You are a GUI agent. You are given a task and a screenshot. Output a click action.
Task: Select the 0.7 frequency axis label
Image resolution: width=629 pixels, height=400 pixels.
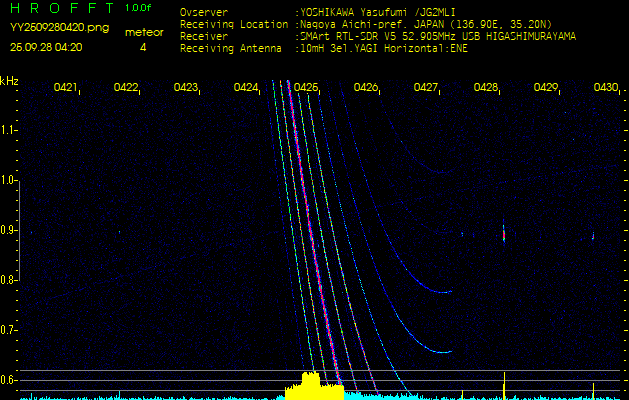tap(9, 330)
